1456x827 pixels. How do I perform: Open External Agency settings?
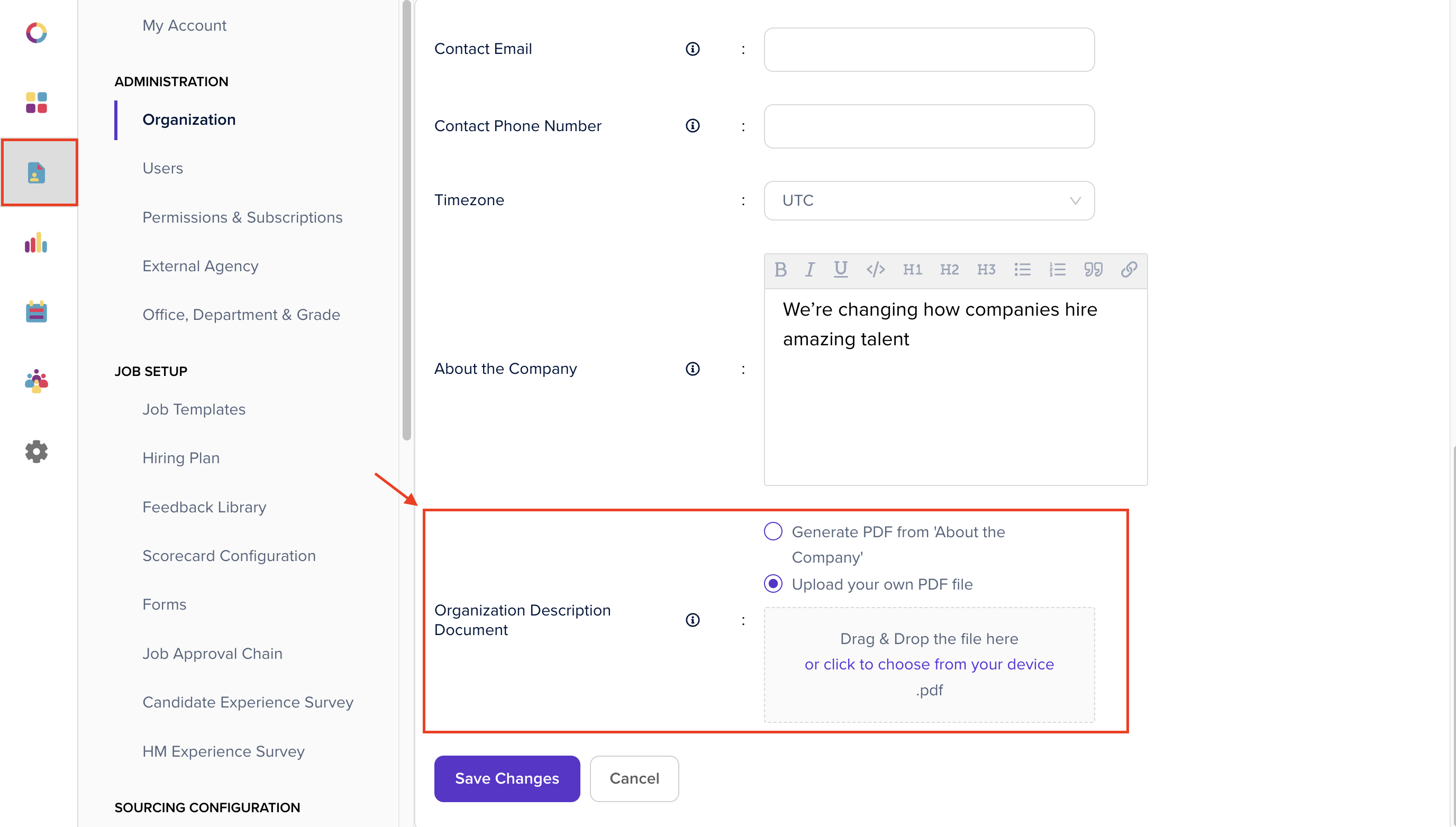pyautogui.click(x=200, y=267)
